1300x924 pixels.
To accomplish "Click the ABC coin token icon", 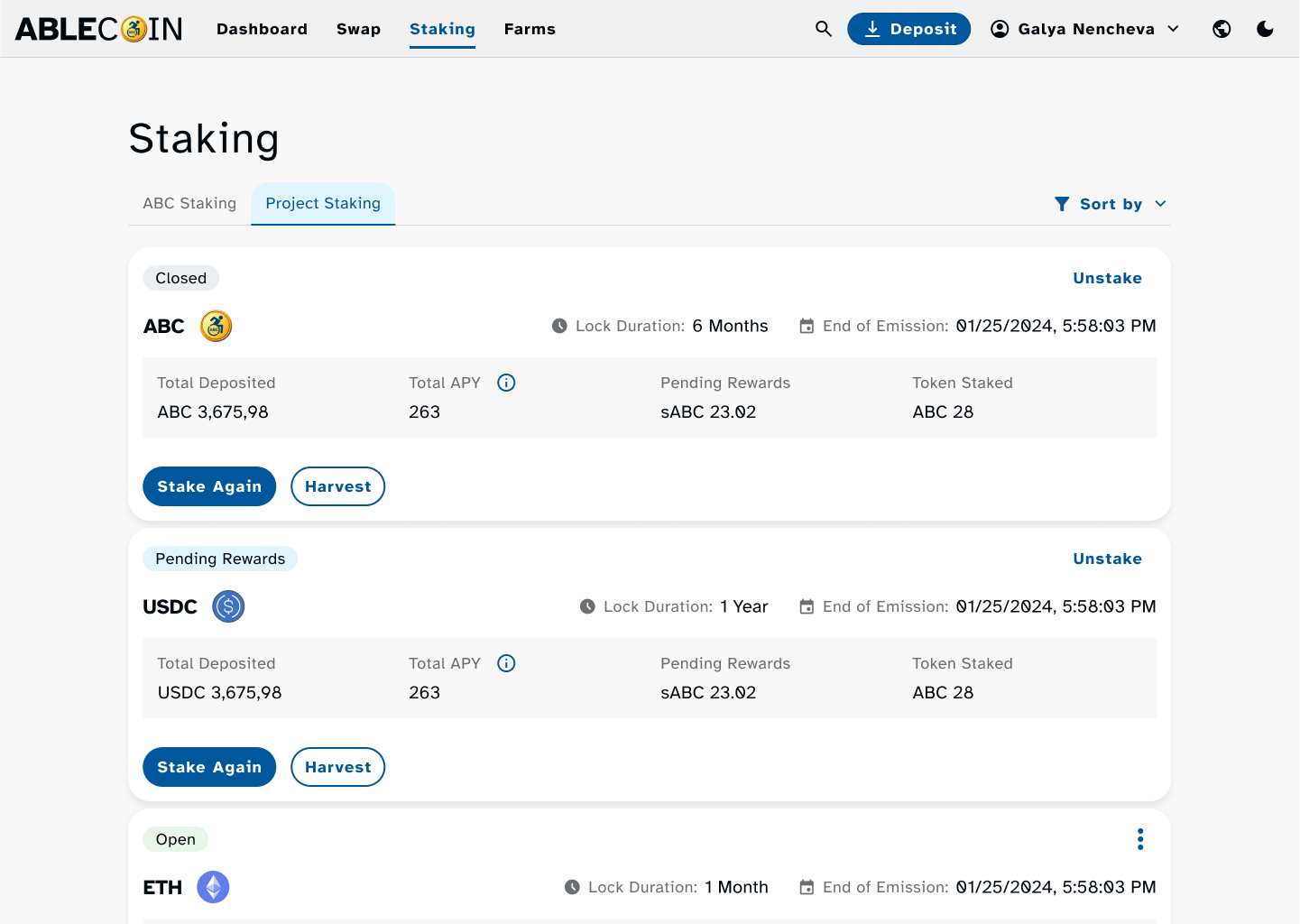I will click(x=216, y=326).
